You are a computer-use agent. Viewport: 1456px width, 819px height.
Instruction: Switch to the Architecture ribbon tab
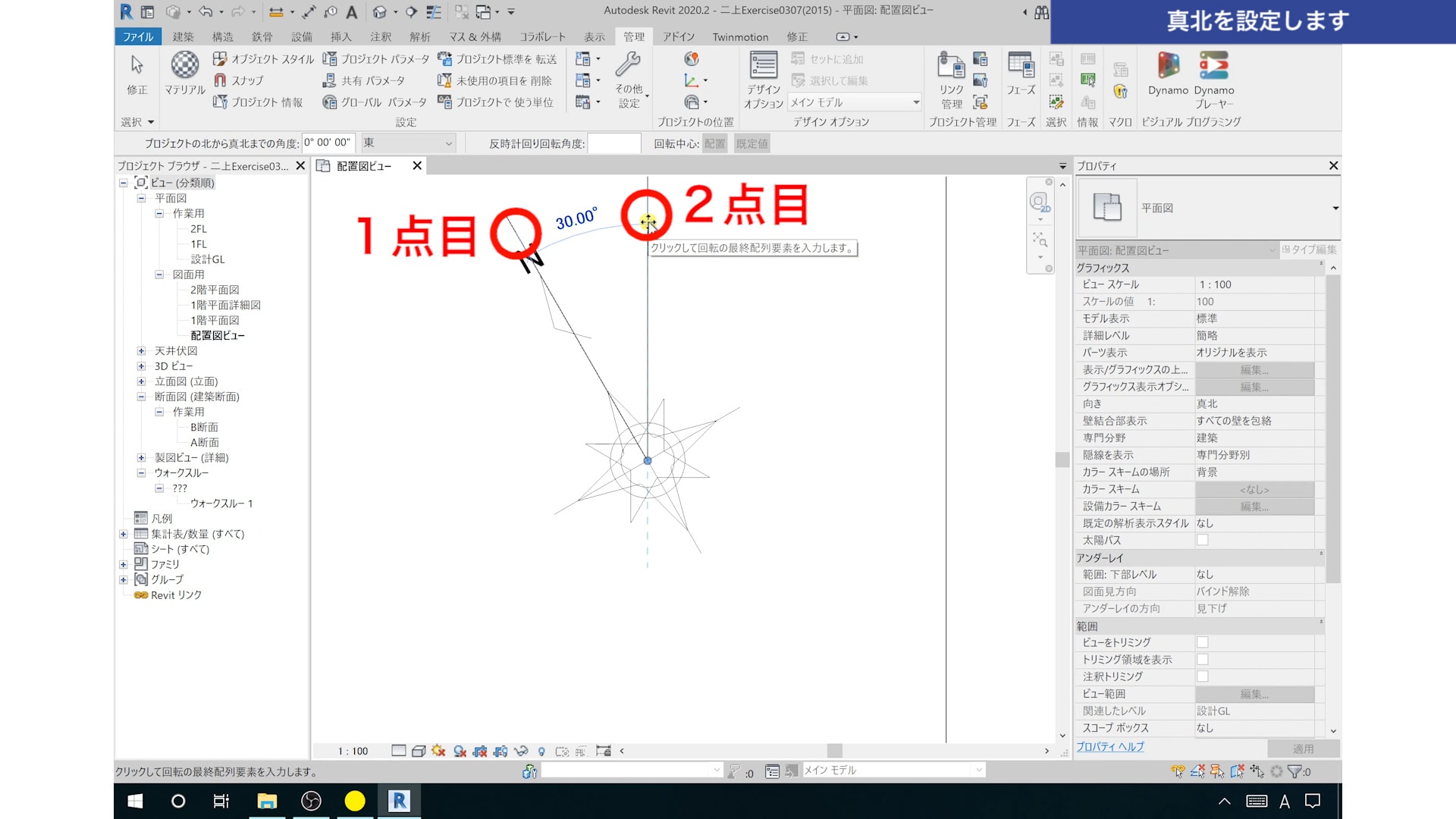183,36
